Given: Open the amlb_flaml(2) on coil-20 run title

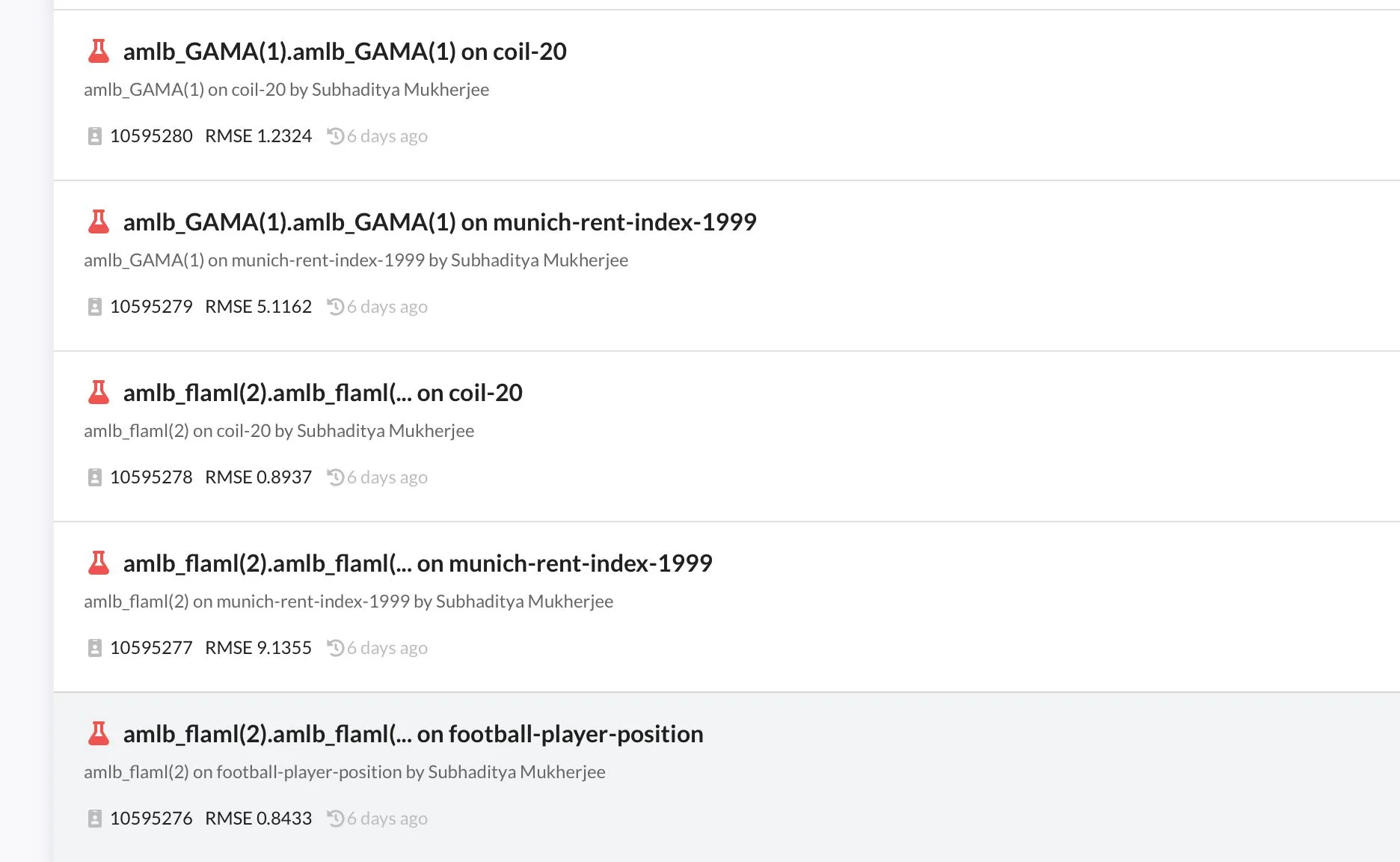Looking at the screenshot, I should tap(322, 393).
